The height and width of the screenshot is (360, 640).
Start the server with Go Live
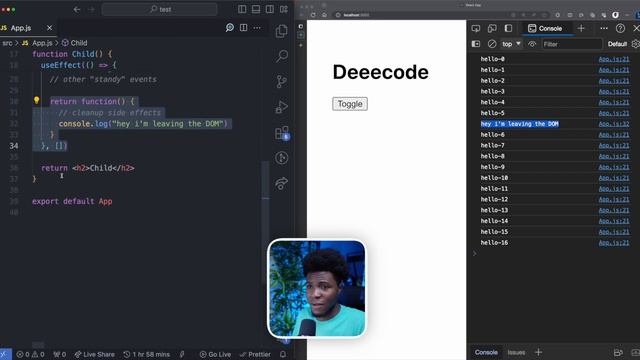pos(215,354)
